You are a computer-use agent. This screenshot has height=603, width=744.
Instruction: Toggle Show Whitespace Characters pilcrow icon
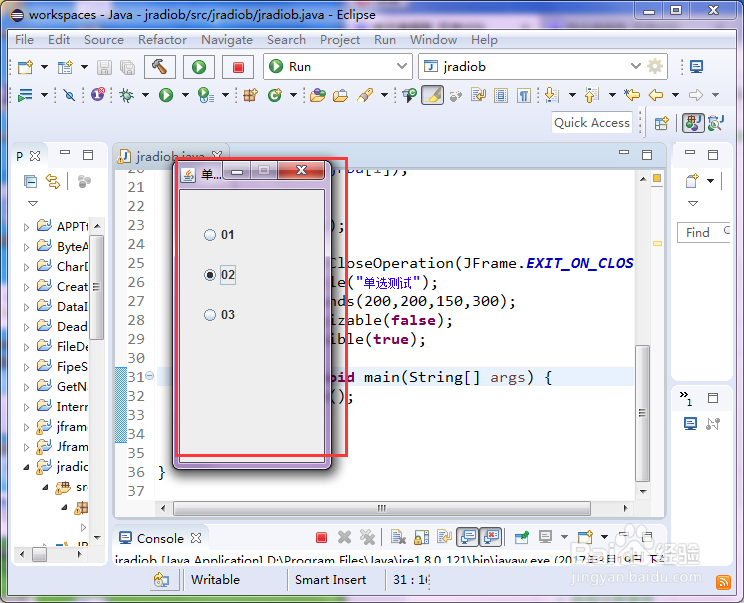click(x=523, y=95)
